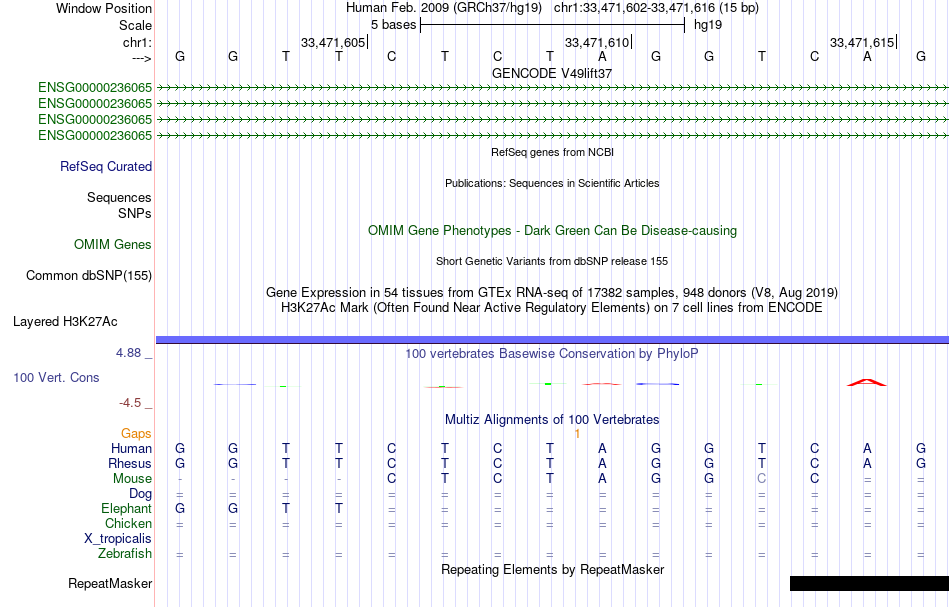Click the third ENSG00000236065 track label
950x607 pixels.
click(95, 119)
